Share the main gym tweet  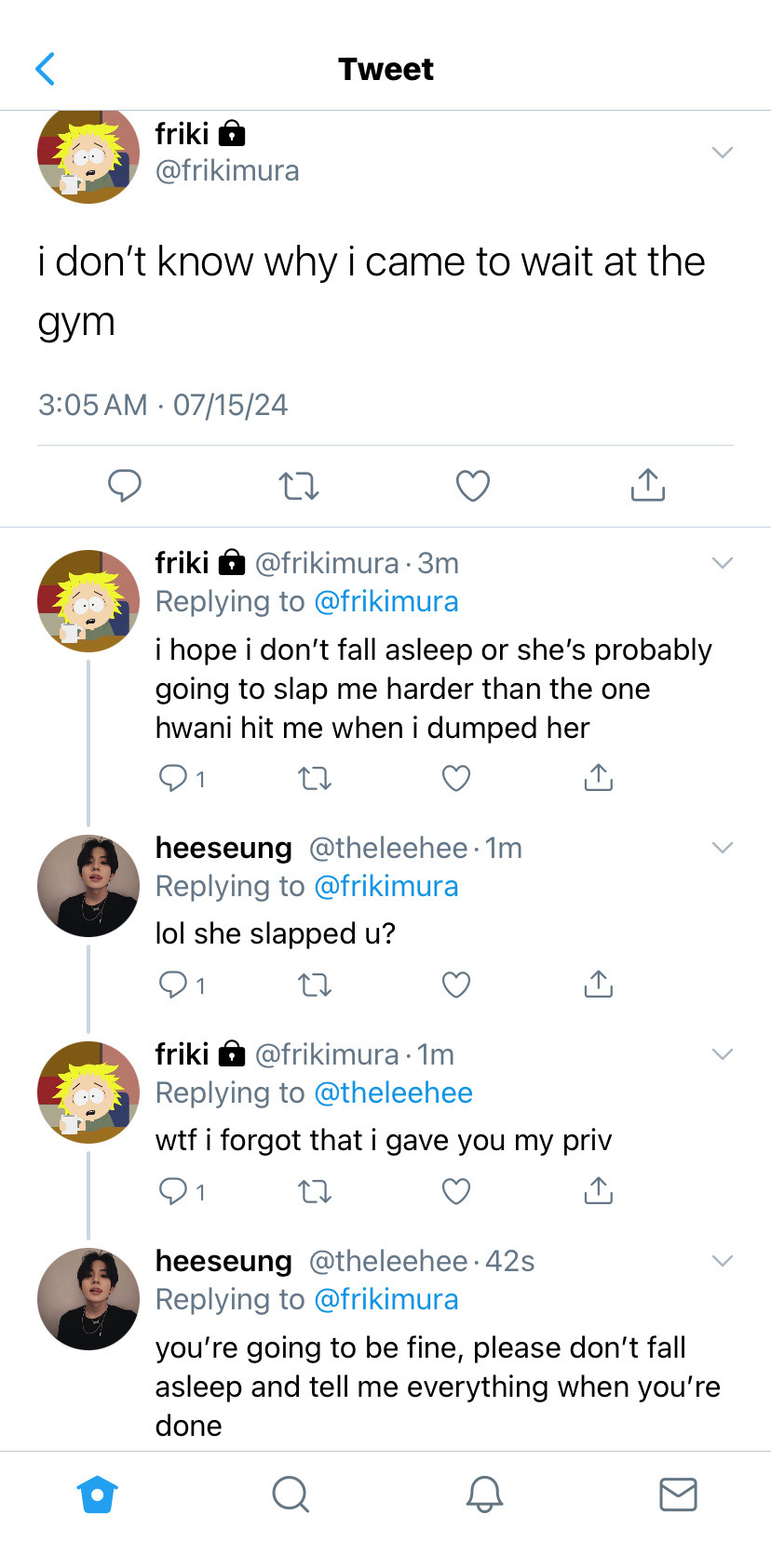pos(647,486)
